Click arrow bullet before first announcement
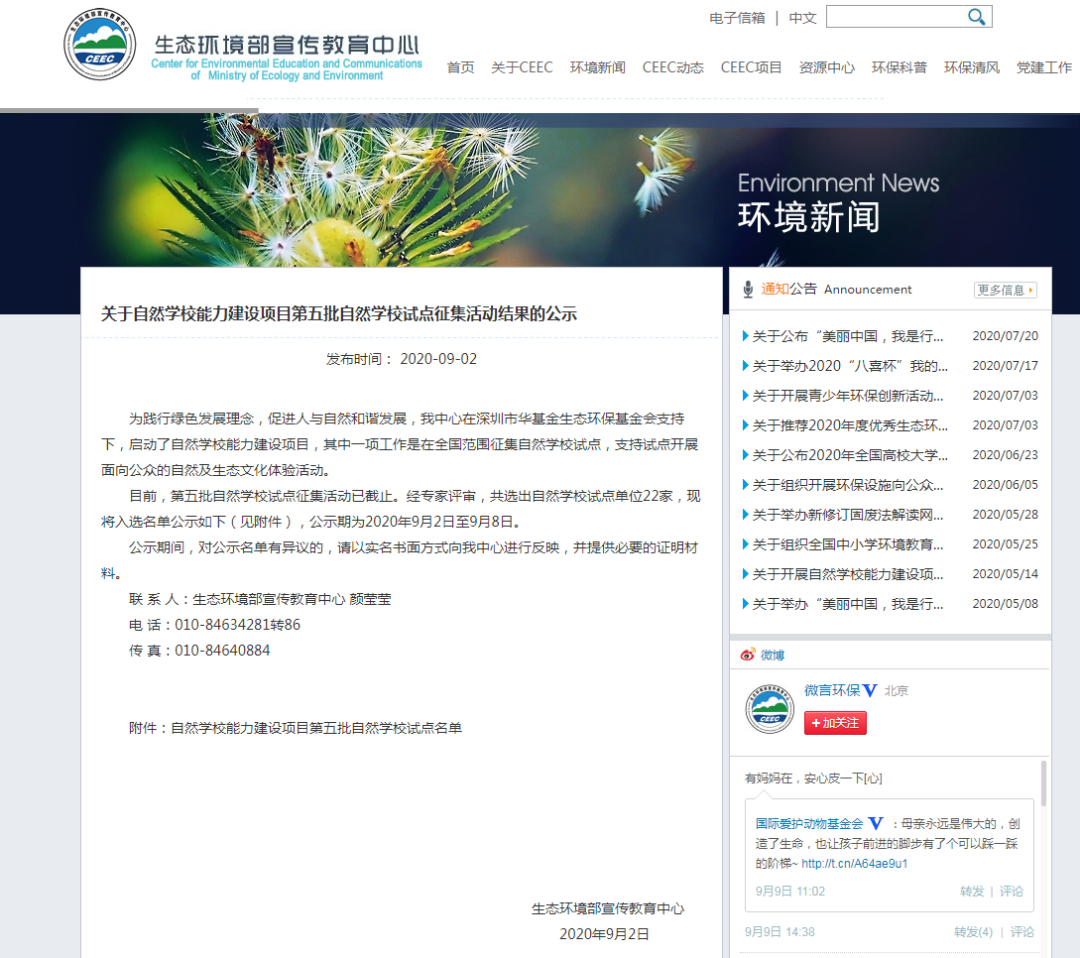The image size is (1080, 958). click(745, 337)
